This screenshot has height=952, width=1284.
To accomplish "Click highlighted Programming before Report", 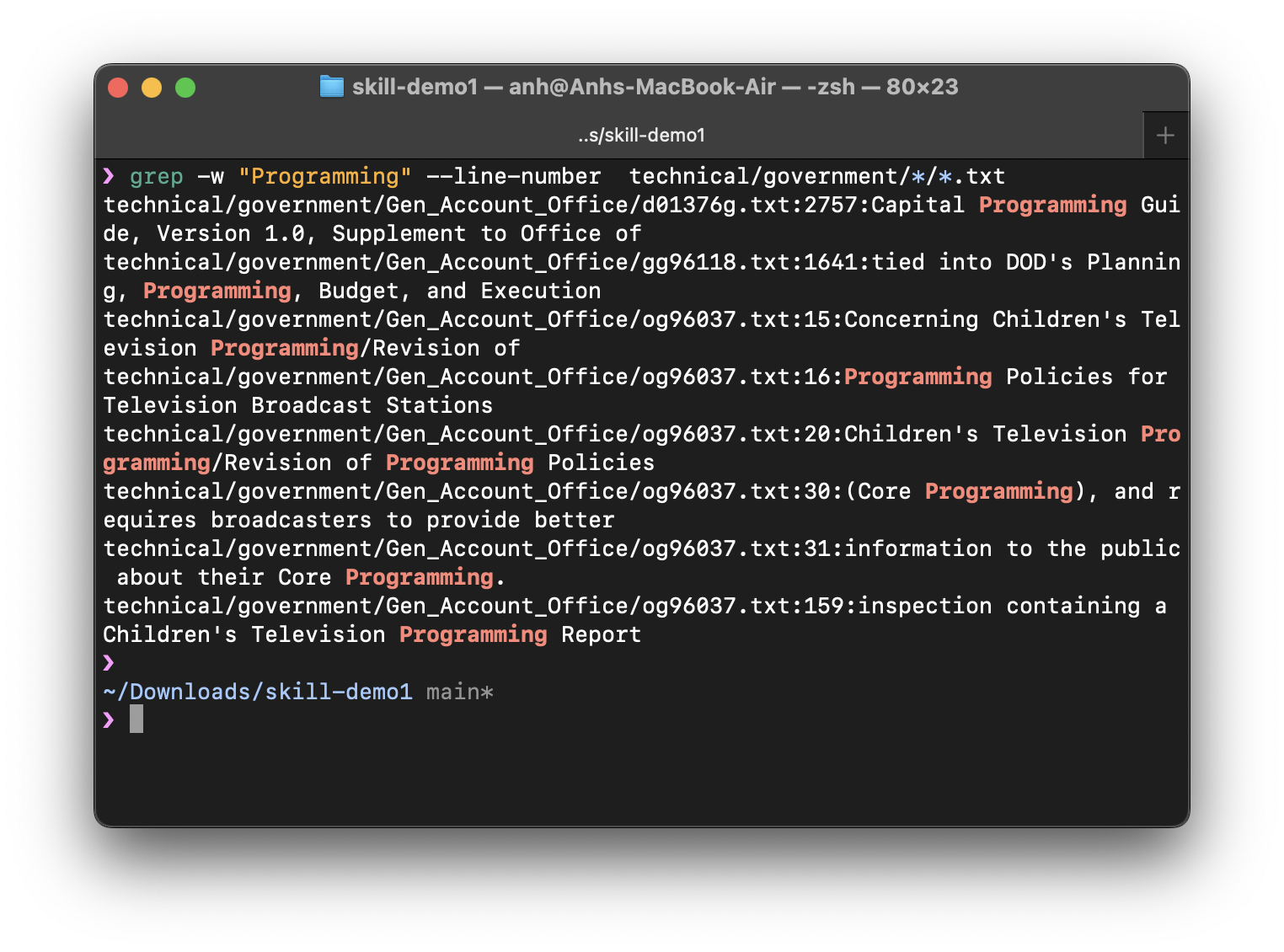I will 473,634.
